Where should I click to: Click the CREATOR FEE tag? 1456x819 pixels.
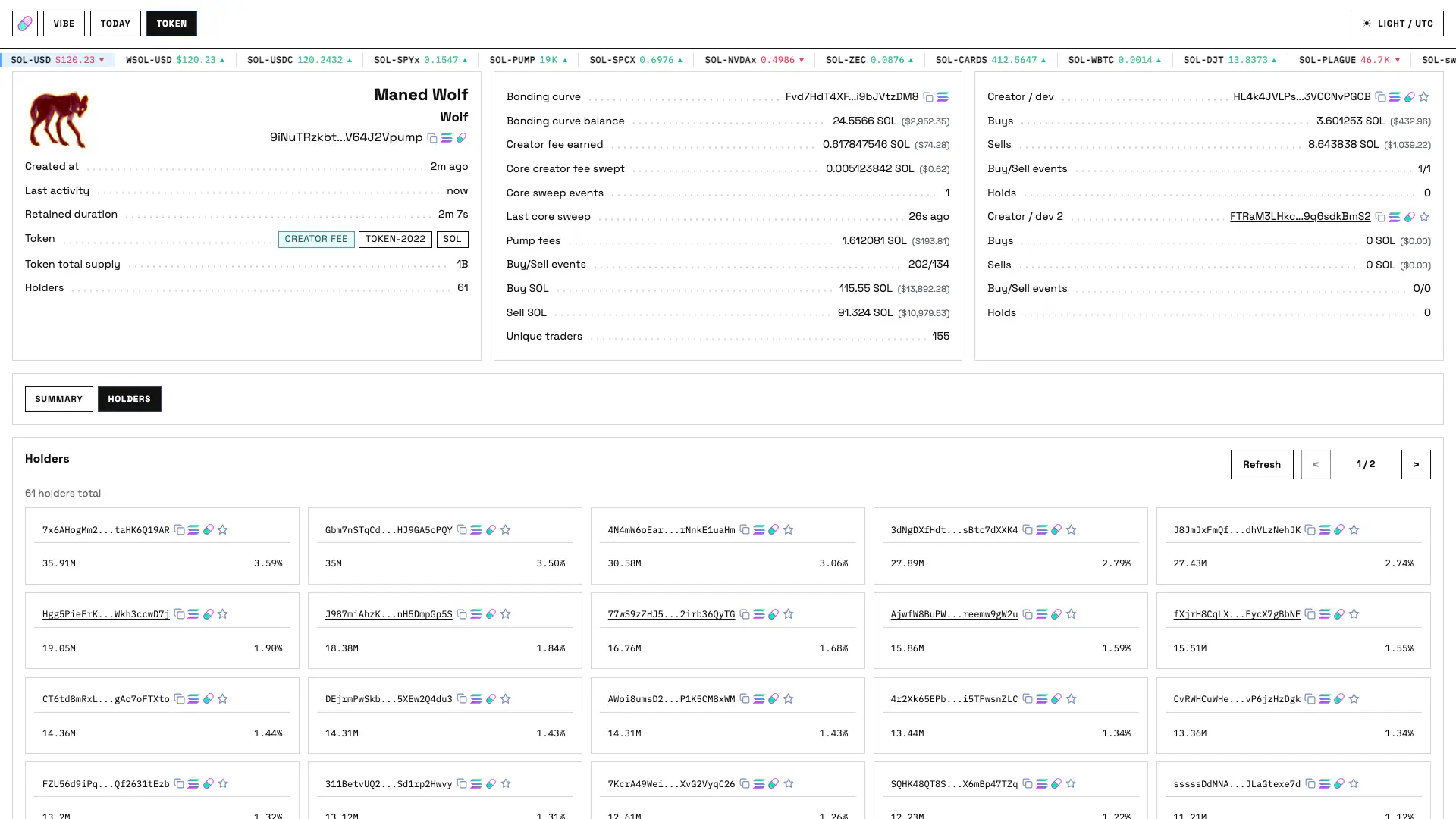[x=316, y=240]
